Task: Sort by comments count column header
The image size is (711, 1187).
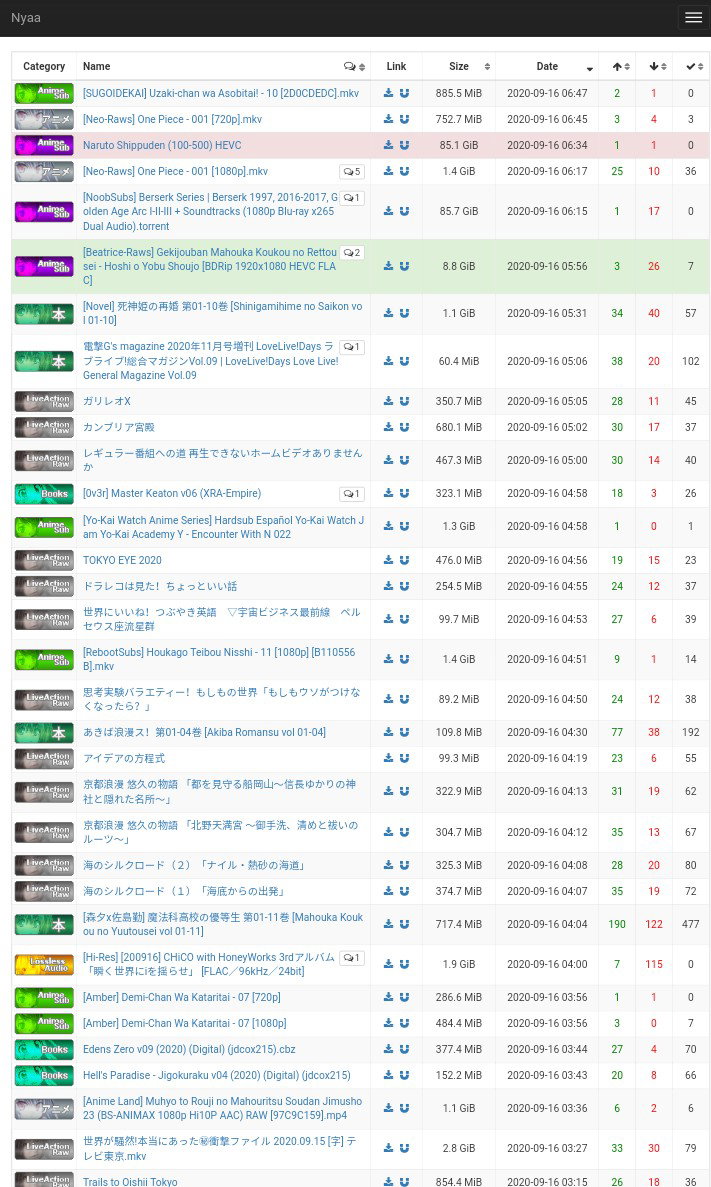Action: tap(354, 67)
